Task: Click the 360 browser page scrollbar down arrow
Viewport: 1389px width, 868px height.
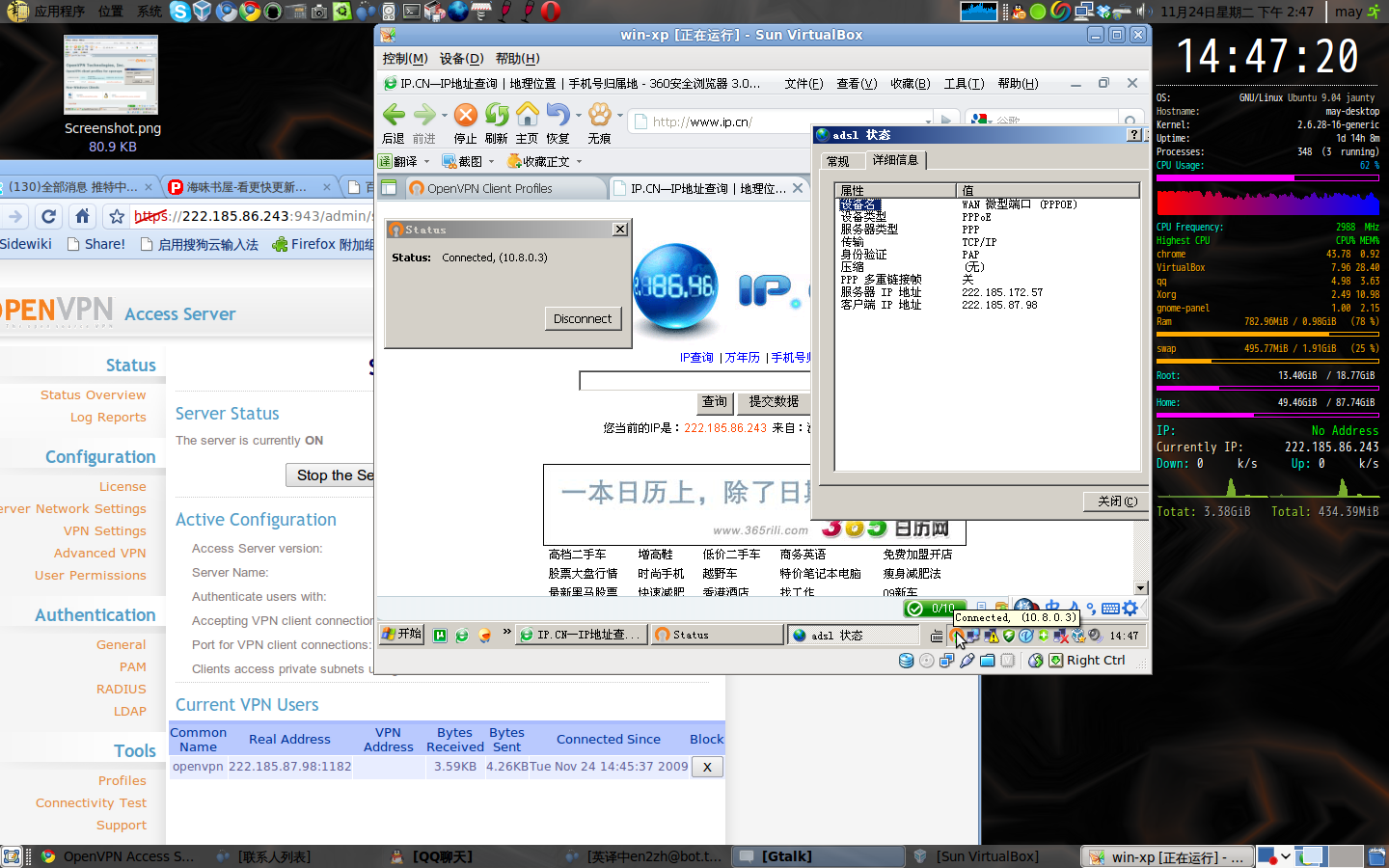Action: [1141, 588]
